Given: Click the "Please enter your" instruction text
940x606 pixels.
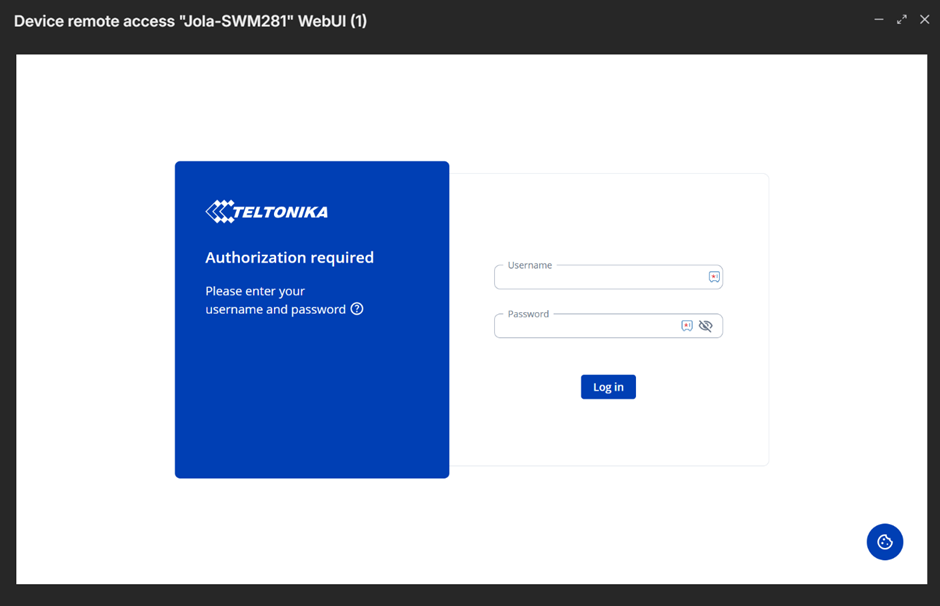Looking at the screenshot, I should [x=255, y=291].
